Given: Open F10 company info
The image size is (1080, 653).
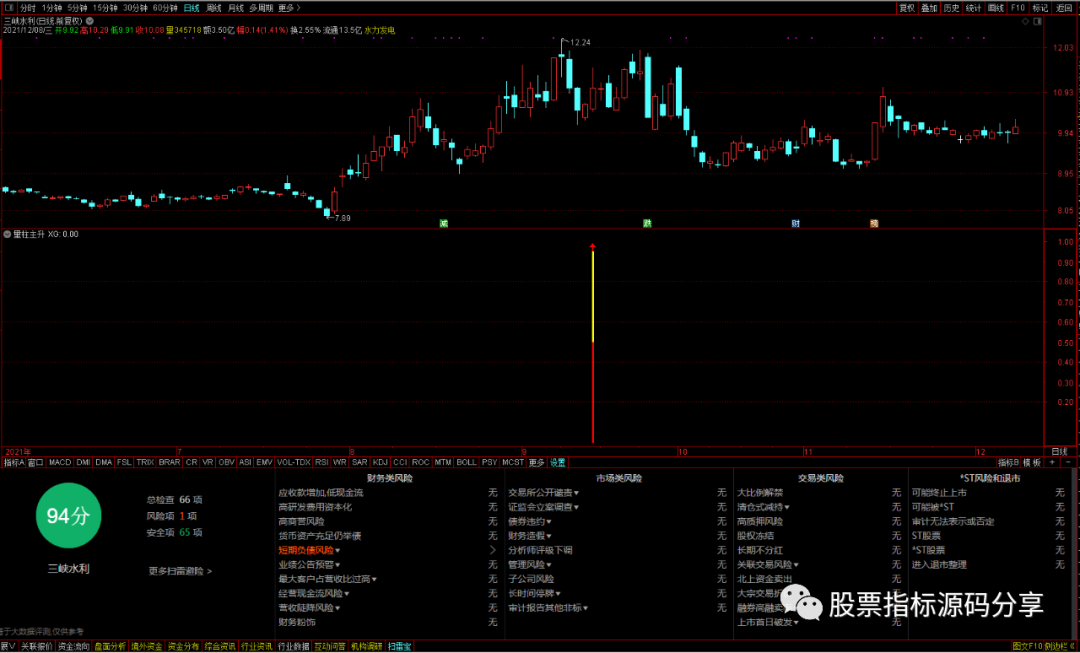Looking at the screenshot, I should point(1017,8).
